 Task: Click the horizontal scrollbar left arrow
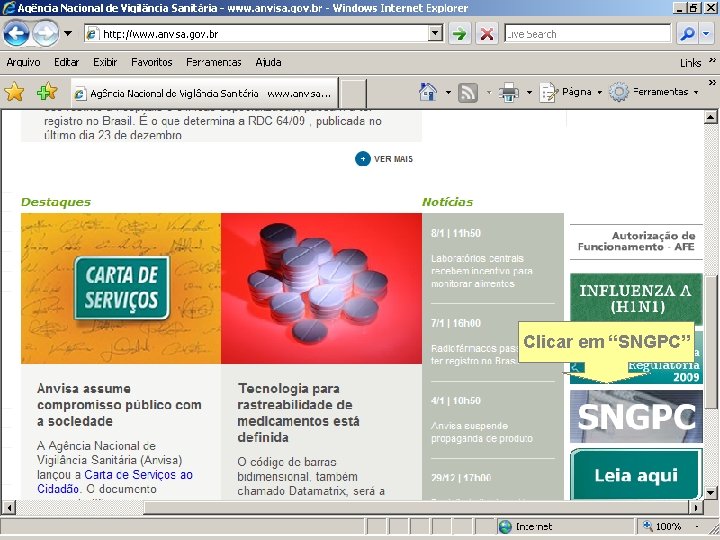click(x=9, y=507)
